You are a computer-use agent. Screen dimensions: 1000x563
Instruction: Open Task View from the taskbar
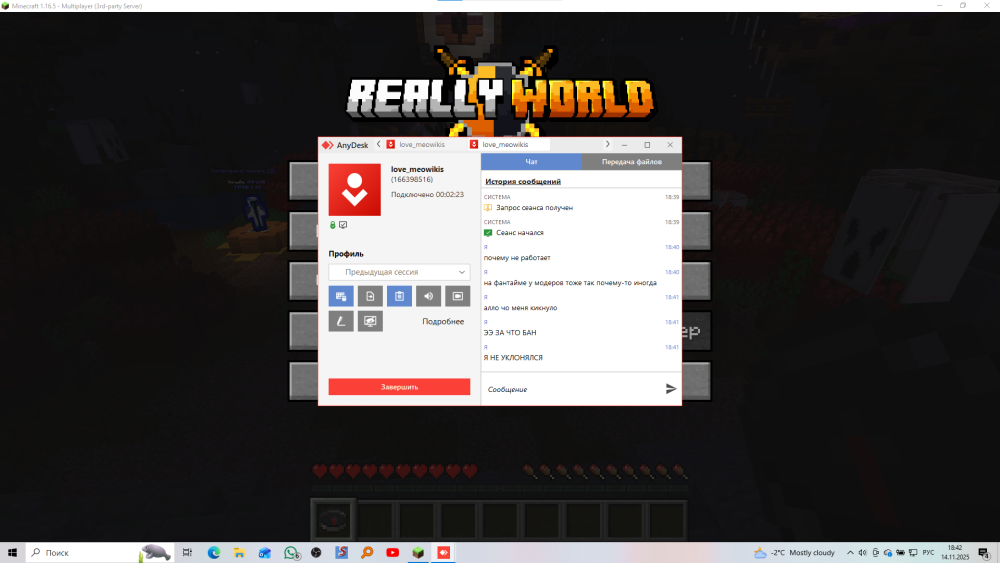point(187,553)
